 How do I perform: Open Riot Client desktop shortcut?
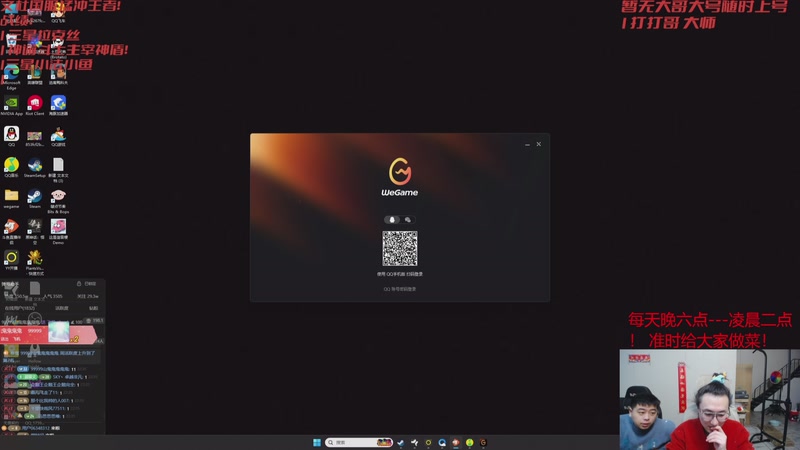pyautogui.click(x=35, y=106)
